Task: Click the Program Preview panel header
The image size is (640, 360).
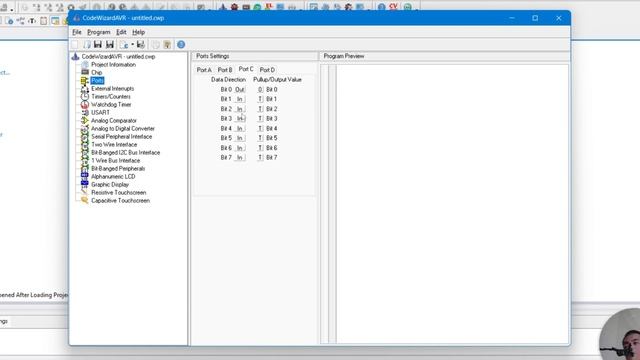Action: pyautogui.click(x=444, y=56)
